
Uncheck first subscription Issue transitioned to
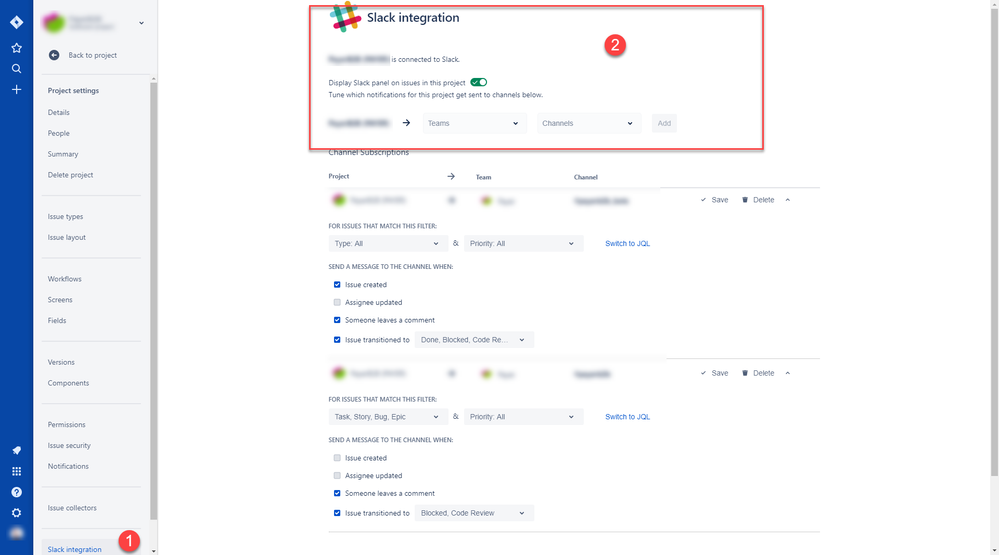pyautogui.click(x=337, y=340)
